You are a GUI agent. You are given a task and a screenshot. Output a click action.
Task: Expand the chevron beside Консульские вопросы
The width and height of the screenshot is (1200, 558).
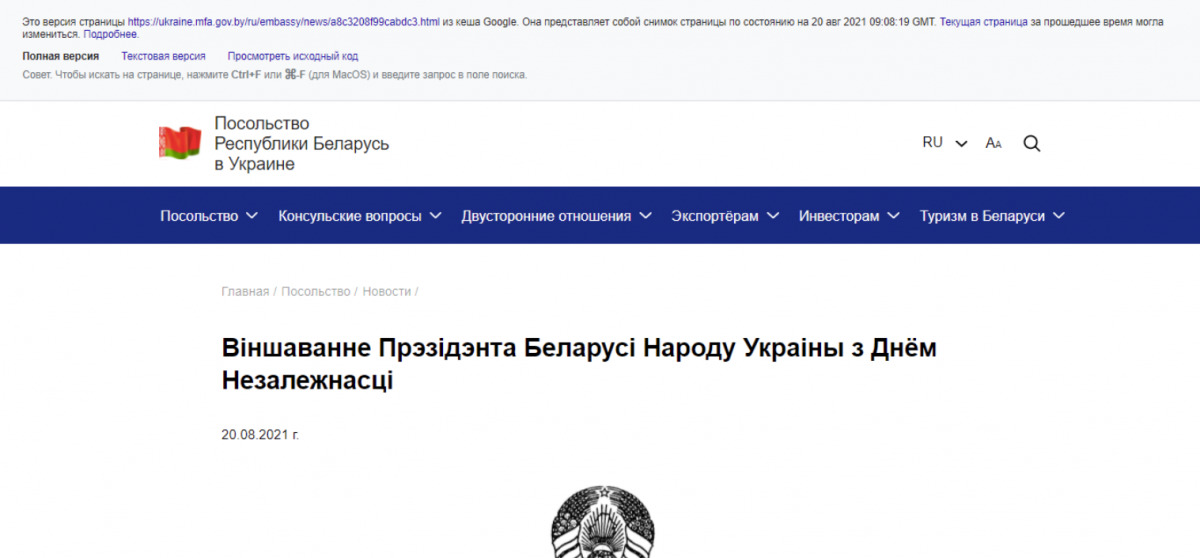pos(435,216)
